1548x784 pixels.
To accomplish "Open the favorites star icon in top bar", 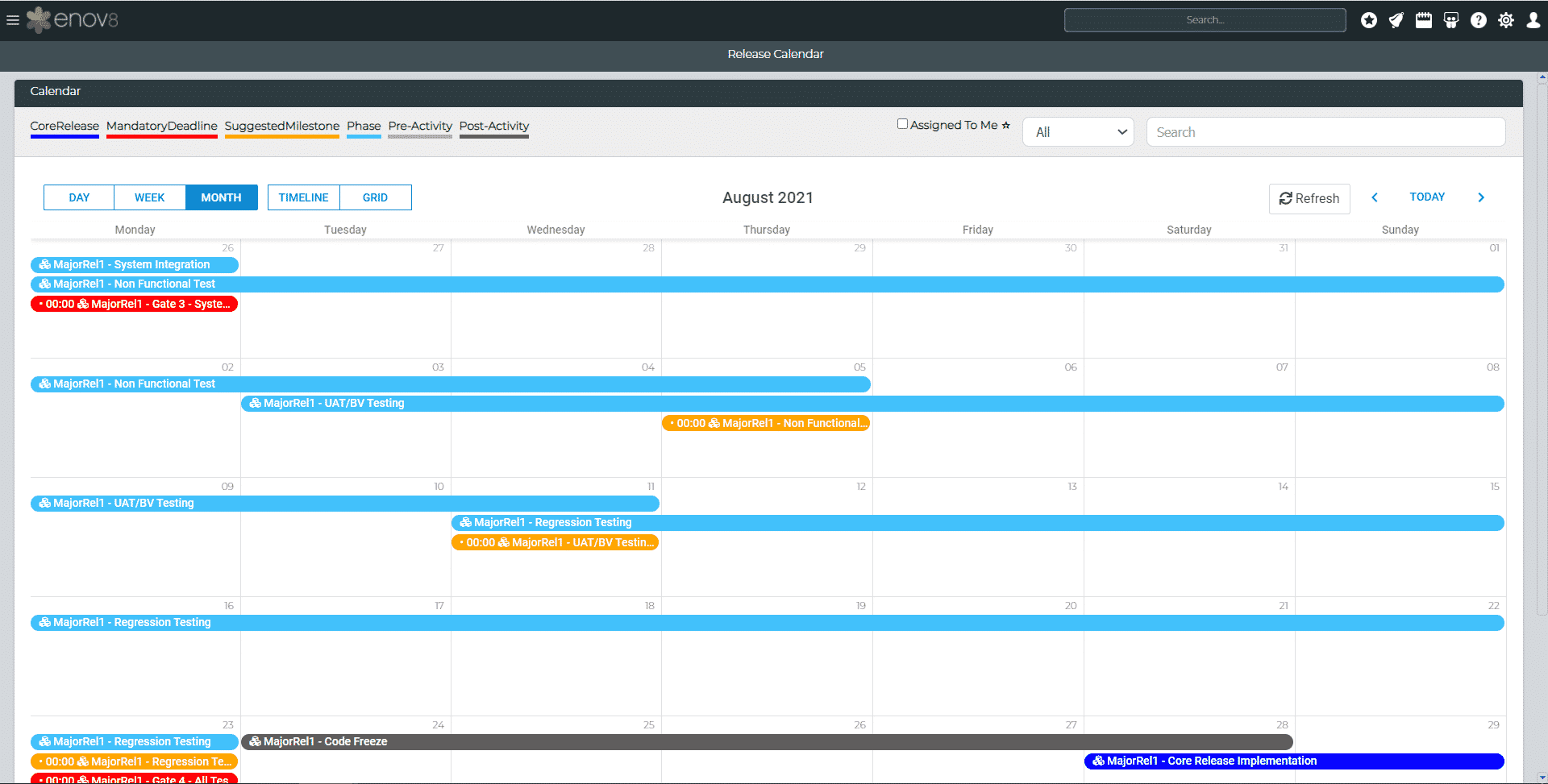I will (1368, 20).
